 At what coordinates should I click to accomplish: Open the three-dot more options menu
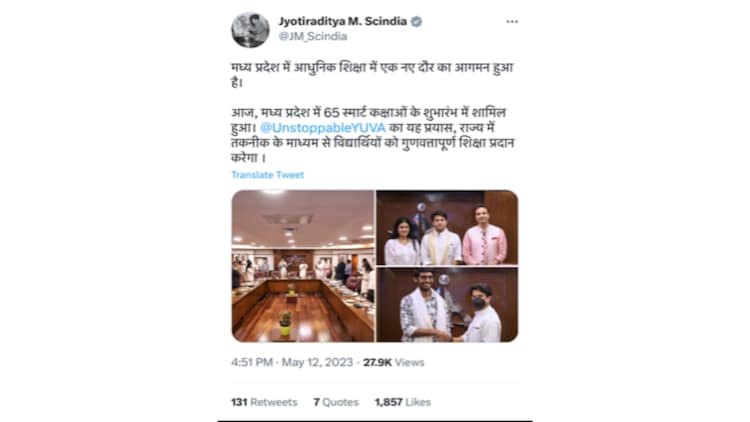coord(512,22)
